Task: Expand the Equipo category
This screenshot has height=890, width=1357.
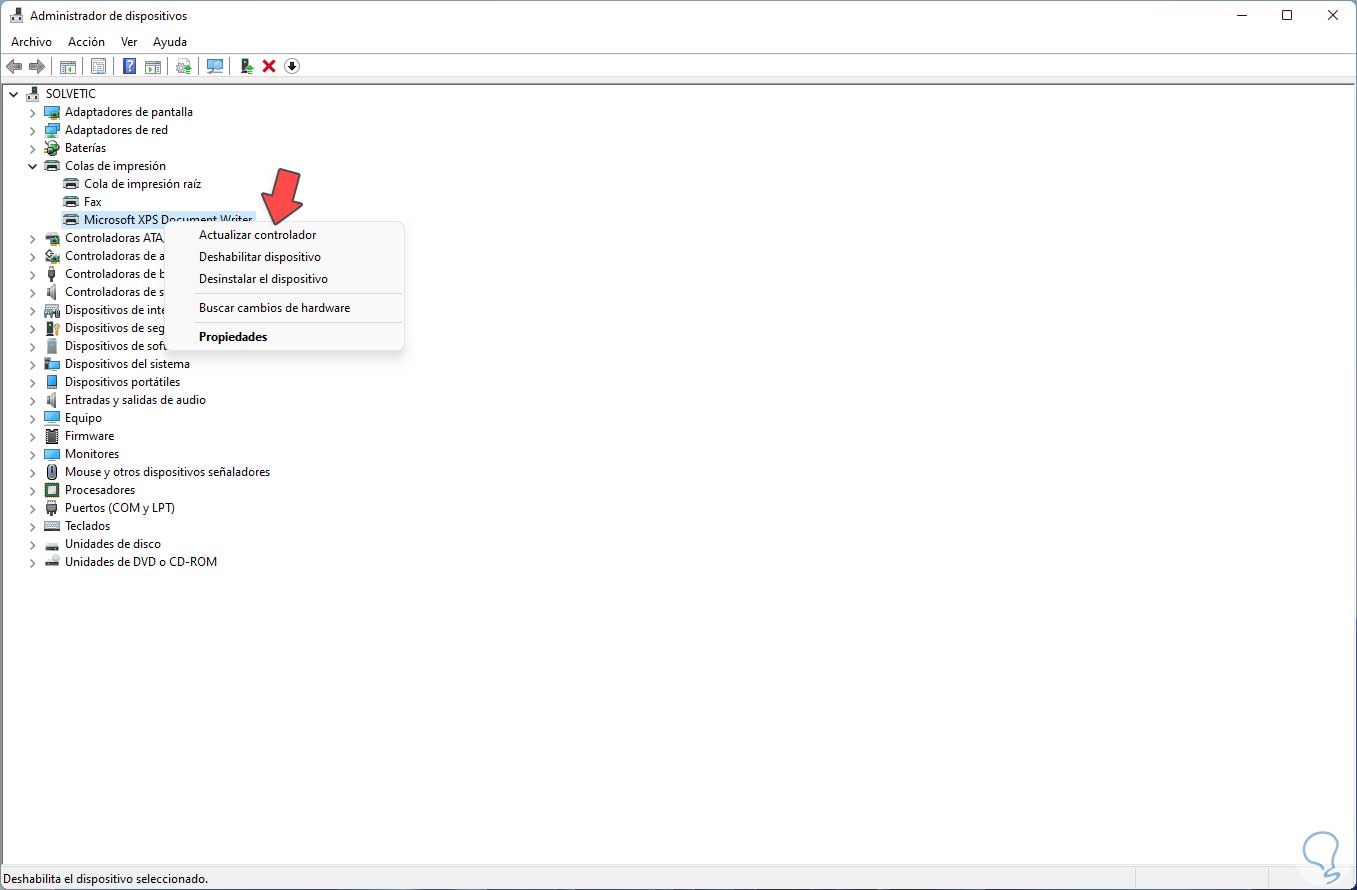Action: [x=32, y=418]
